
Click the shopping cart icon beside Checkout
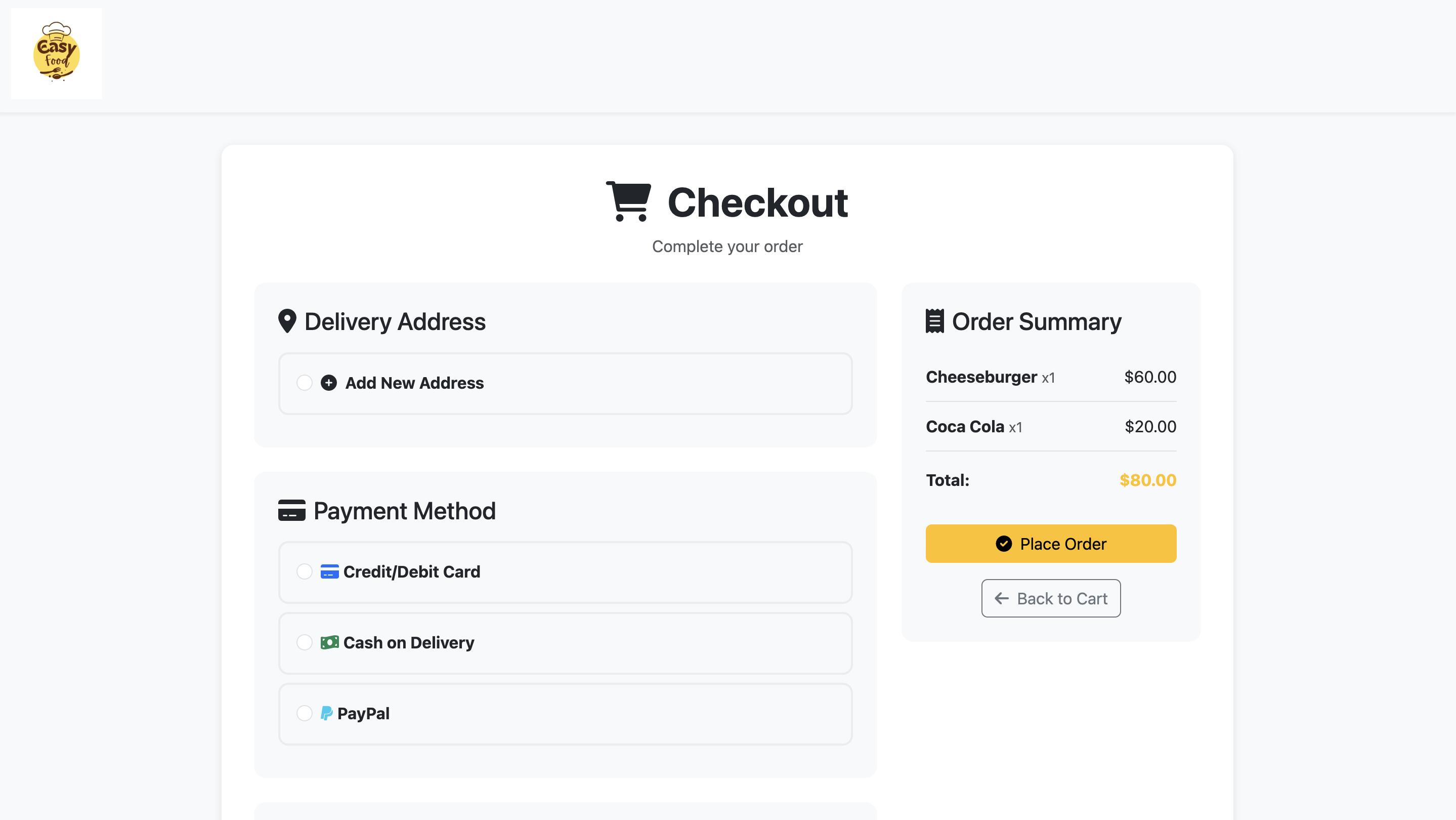(628, 202)
